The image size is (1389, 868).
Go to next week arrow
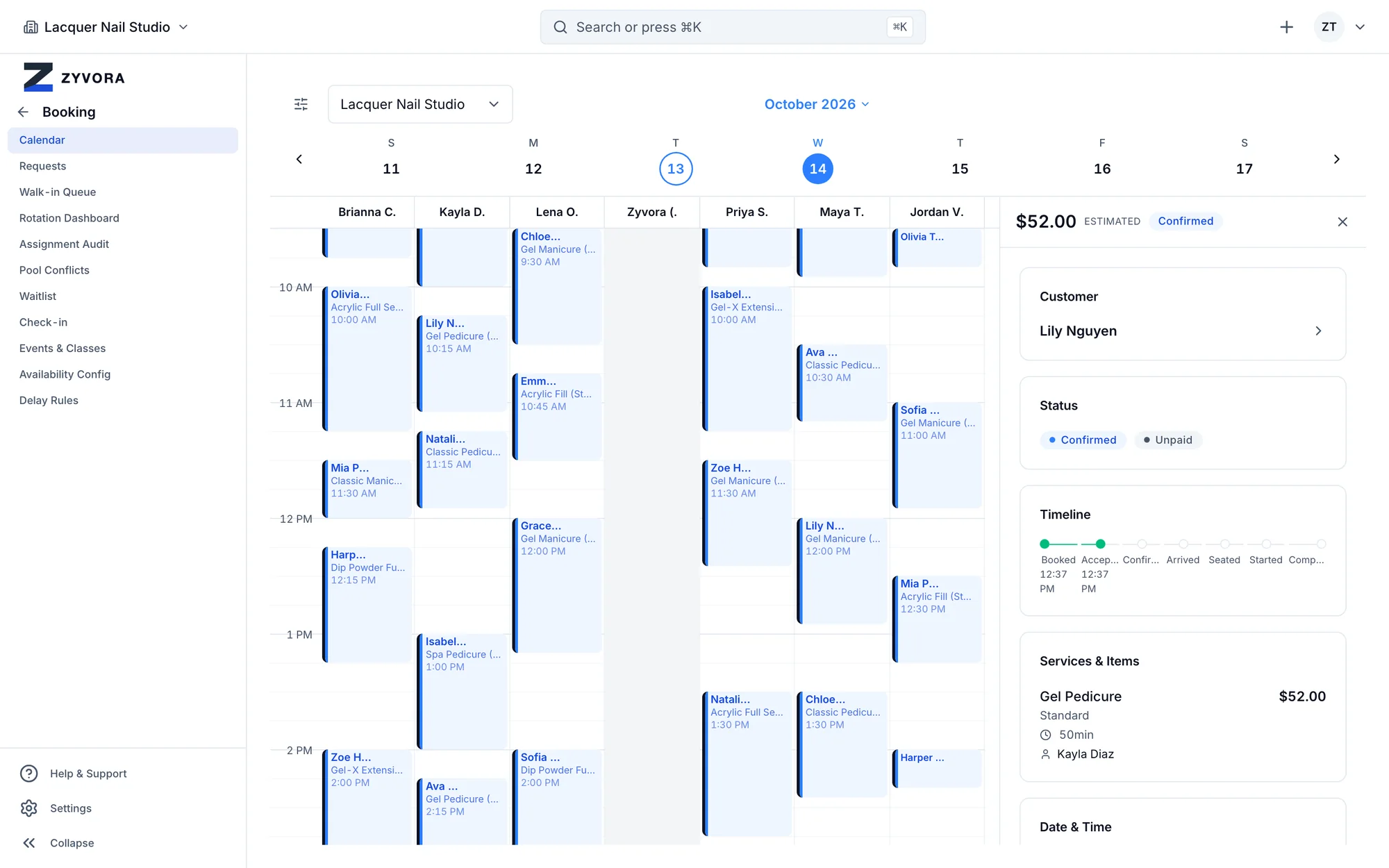1336,159
